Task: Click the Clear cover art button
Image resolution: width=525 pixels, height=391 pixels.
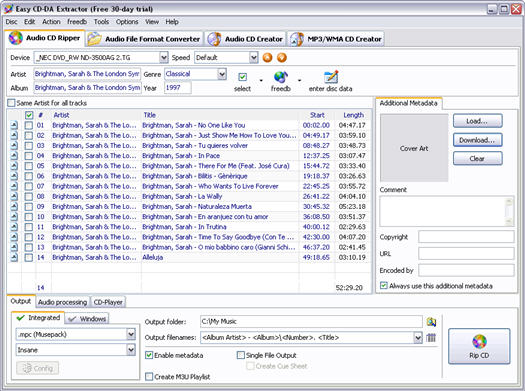Action: coord(478,159)
